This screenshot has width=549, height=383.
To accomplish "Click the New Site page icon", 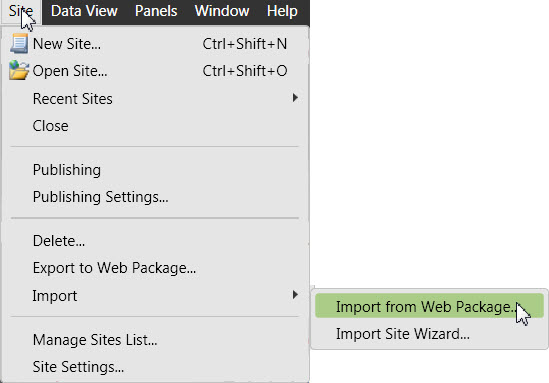I will [19, 43].
